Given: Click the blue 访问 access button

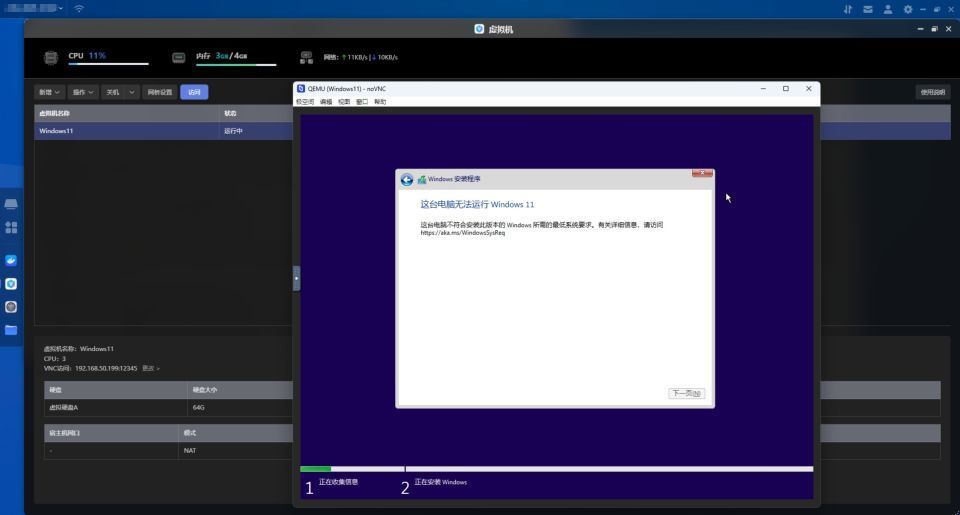Looking at the screenshot, I should pyautogui.click(x=194, y=92).
